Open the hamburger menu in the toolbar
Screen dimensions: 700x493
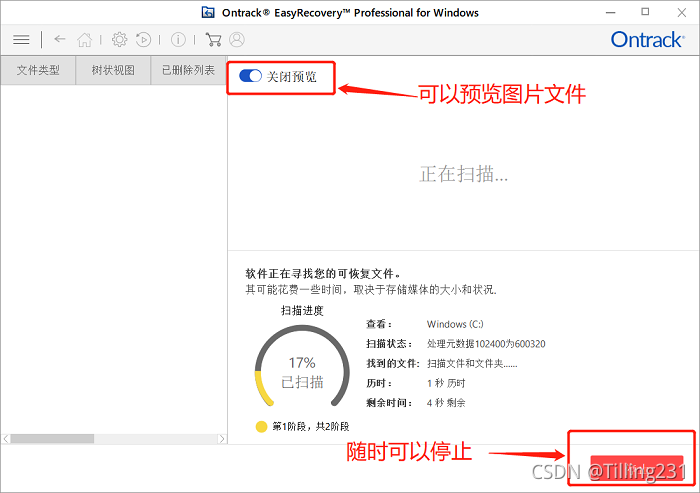click(x=21, y=40)
